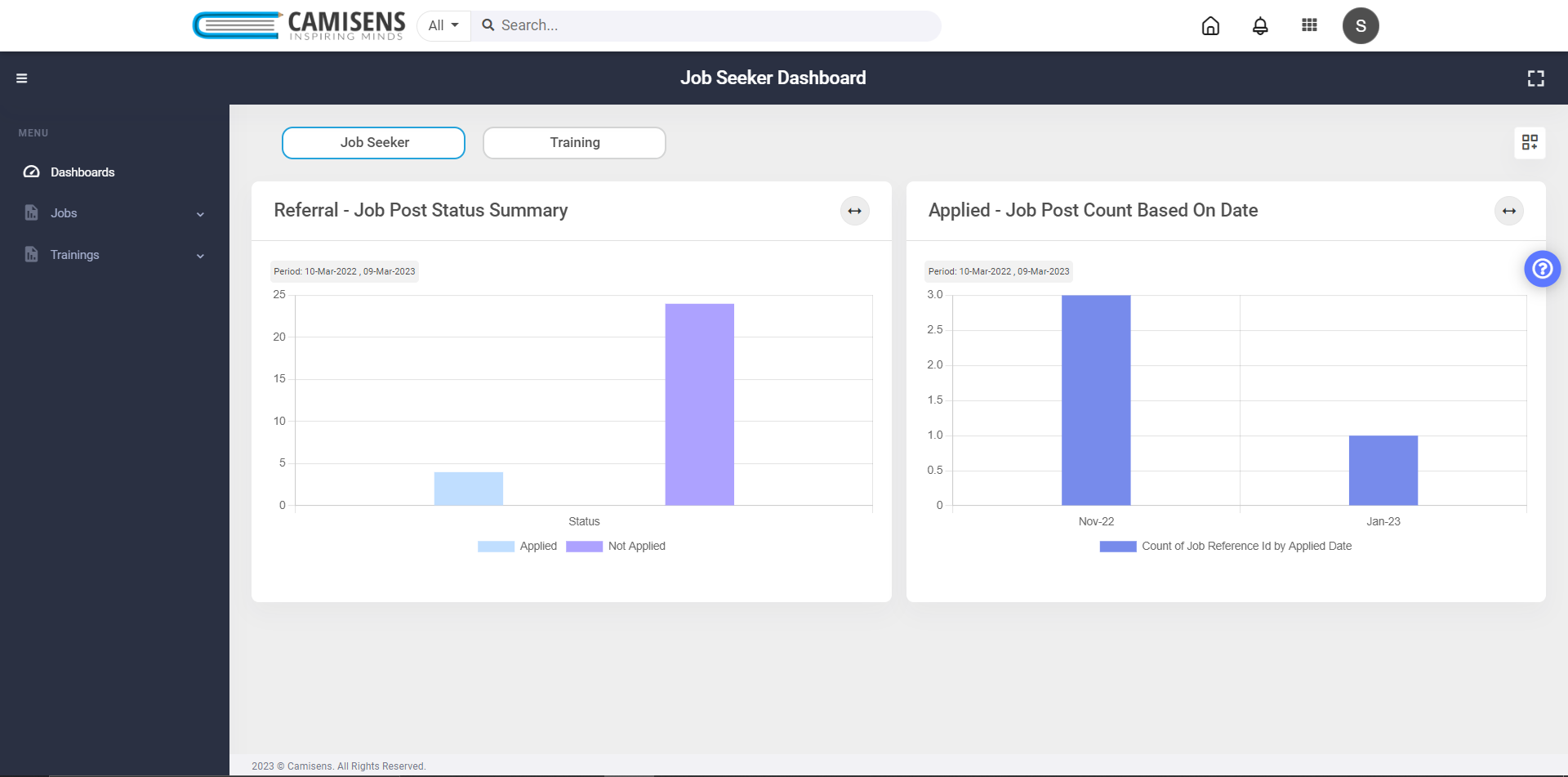
Task: Open the All search filter dropdown
Action: [443, 25]
